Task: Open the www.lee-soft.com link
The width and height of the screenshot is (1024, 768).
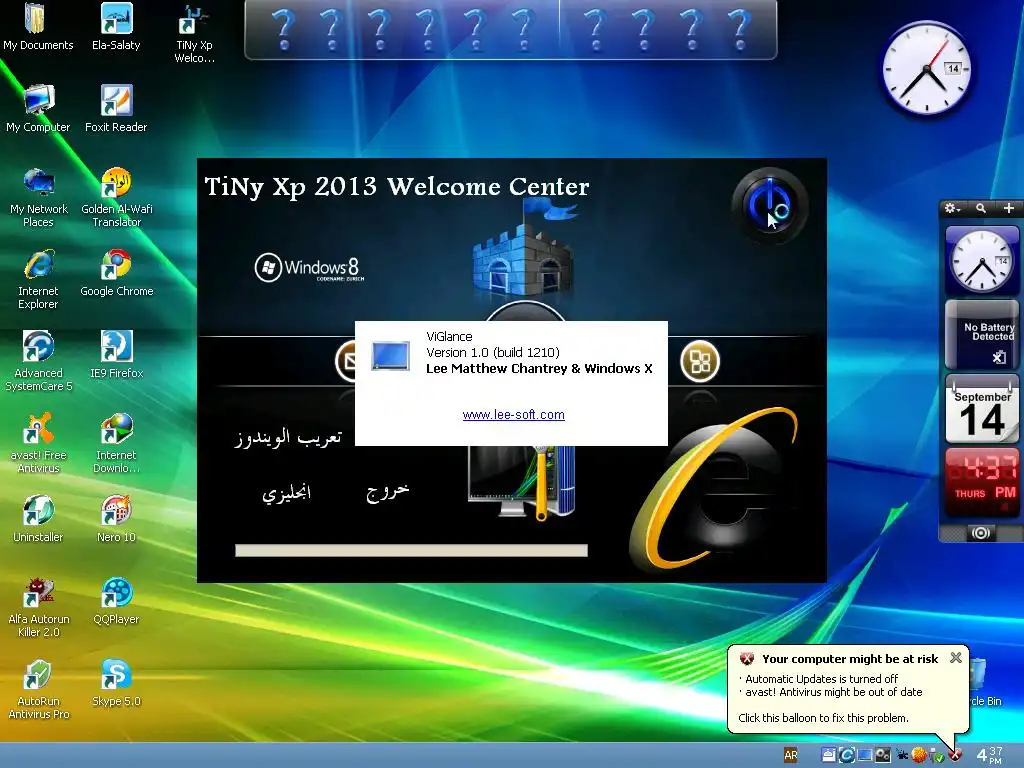Action: 513,415
